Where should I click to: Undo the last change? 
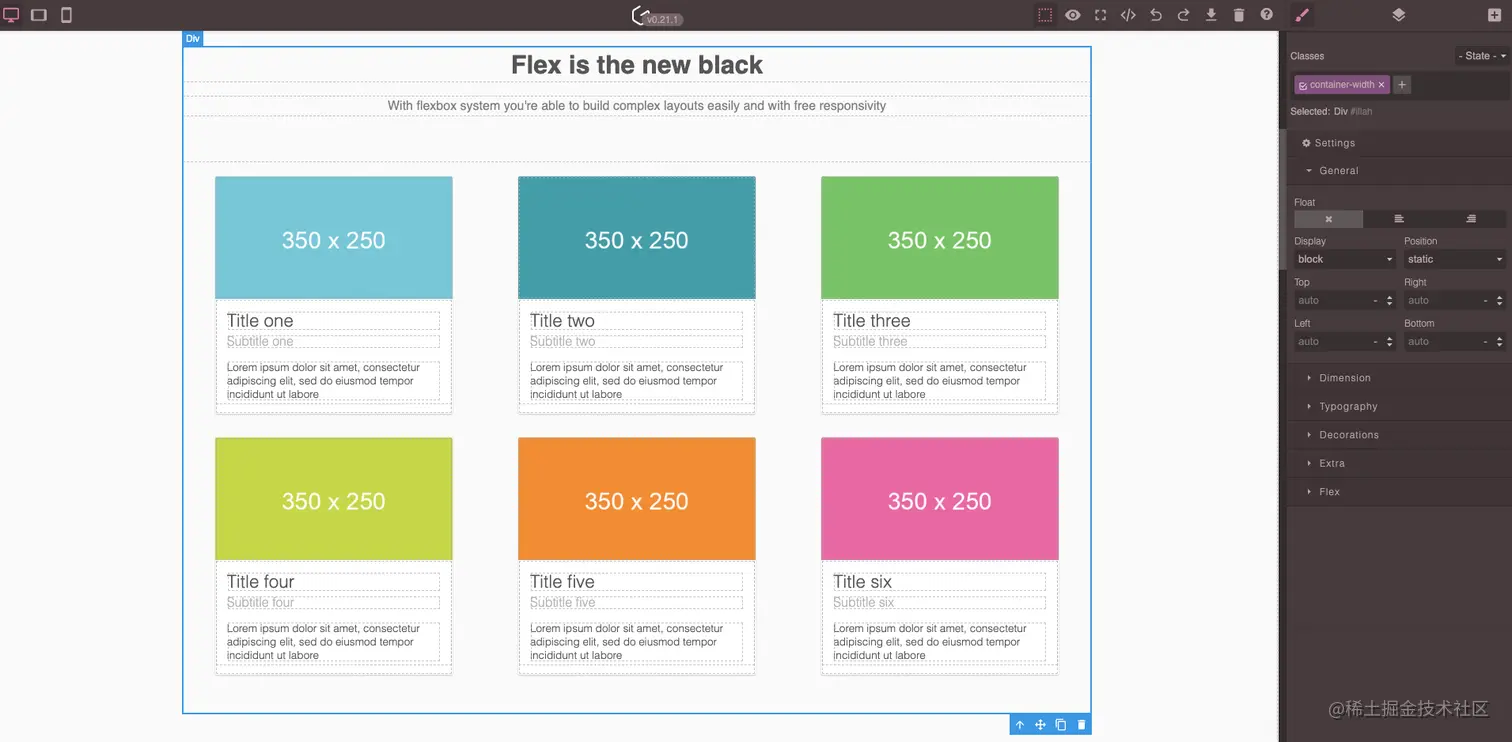1156,15
